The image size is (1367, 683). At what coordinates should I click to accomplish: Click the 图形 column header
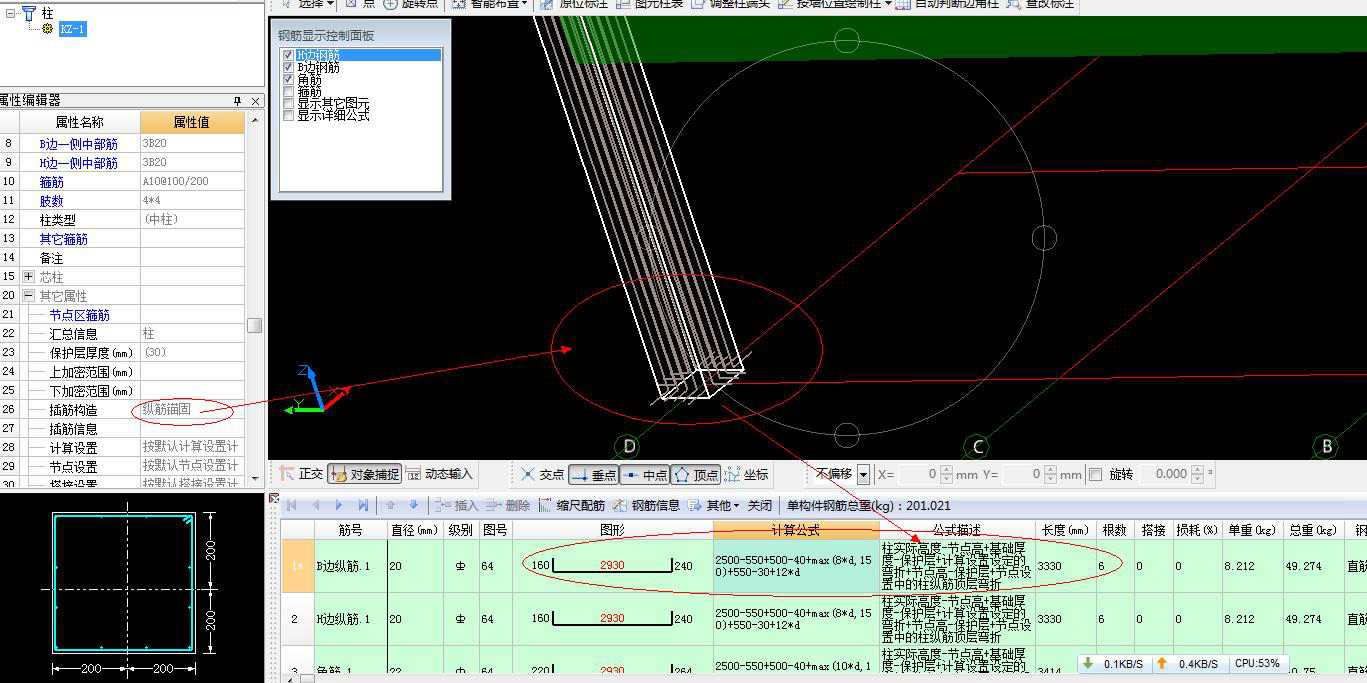coord(612,530)
